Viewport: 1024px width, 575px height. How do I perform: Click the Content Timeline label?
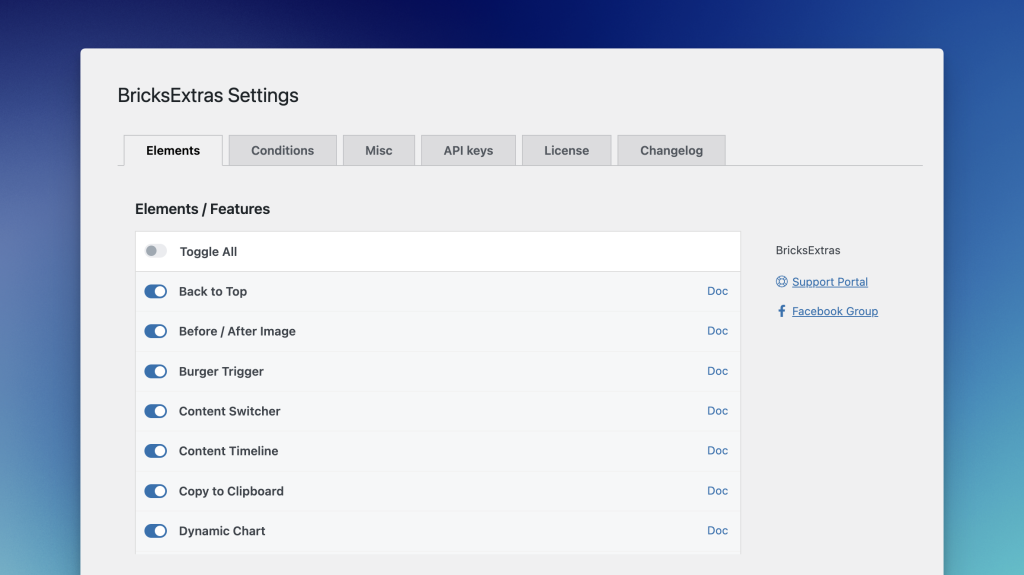[x=229, y=451]
